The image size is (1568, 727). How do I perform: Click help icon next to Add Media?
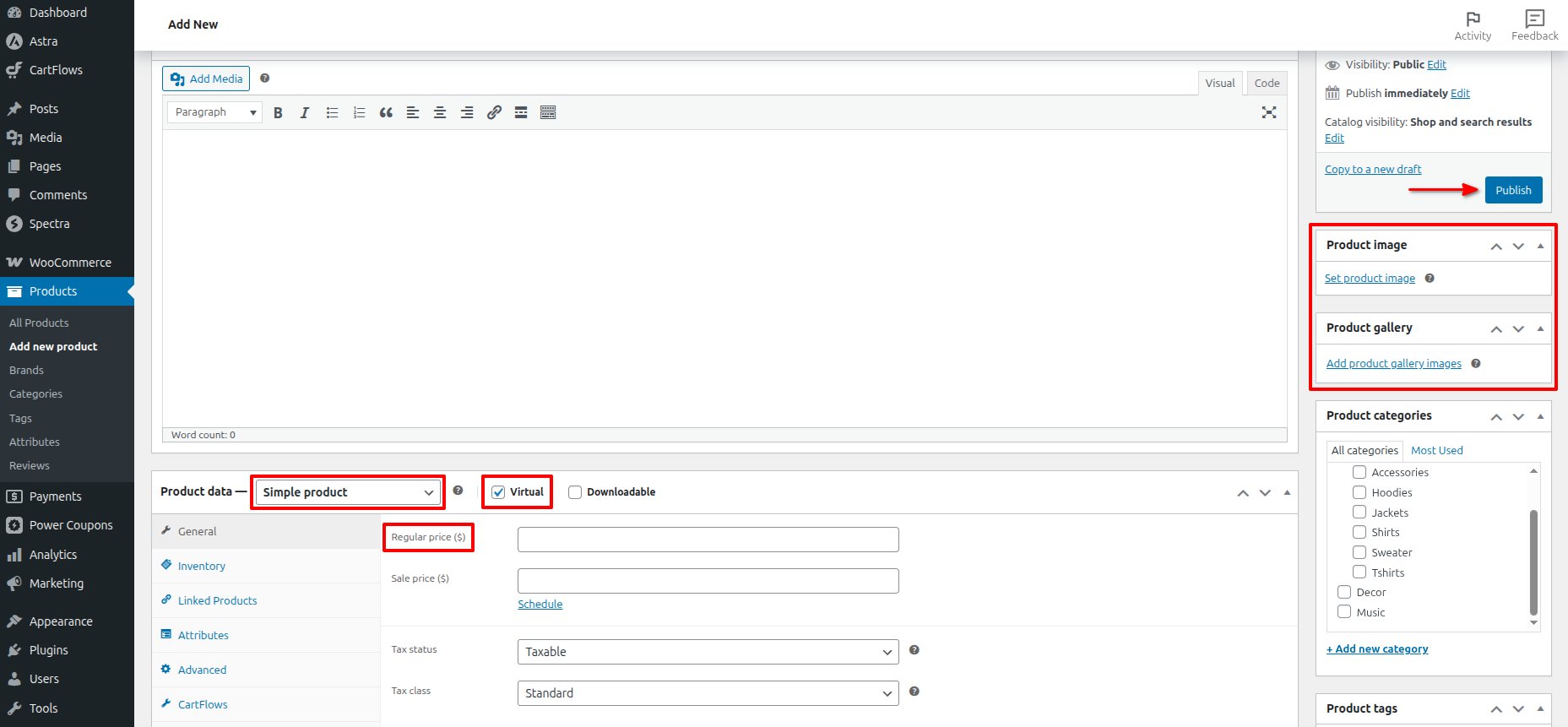[264, 78]
